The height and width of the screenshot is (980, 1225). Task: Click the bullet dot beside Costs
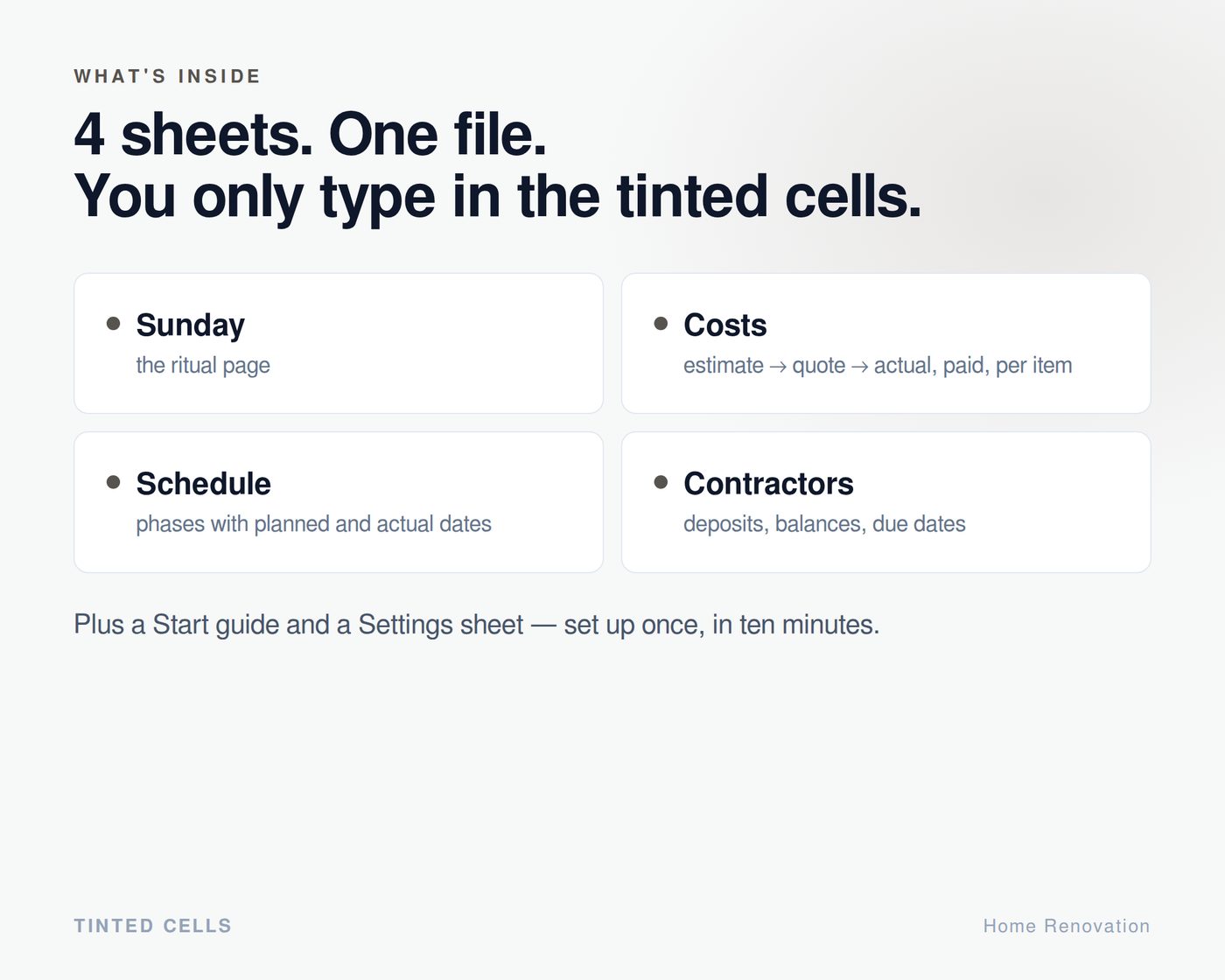click(661, 324)
